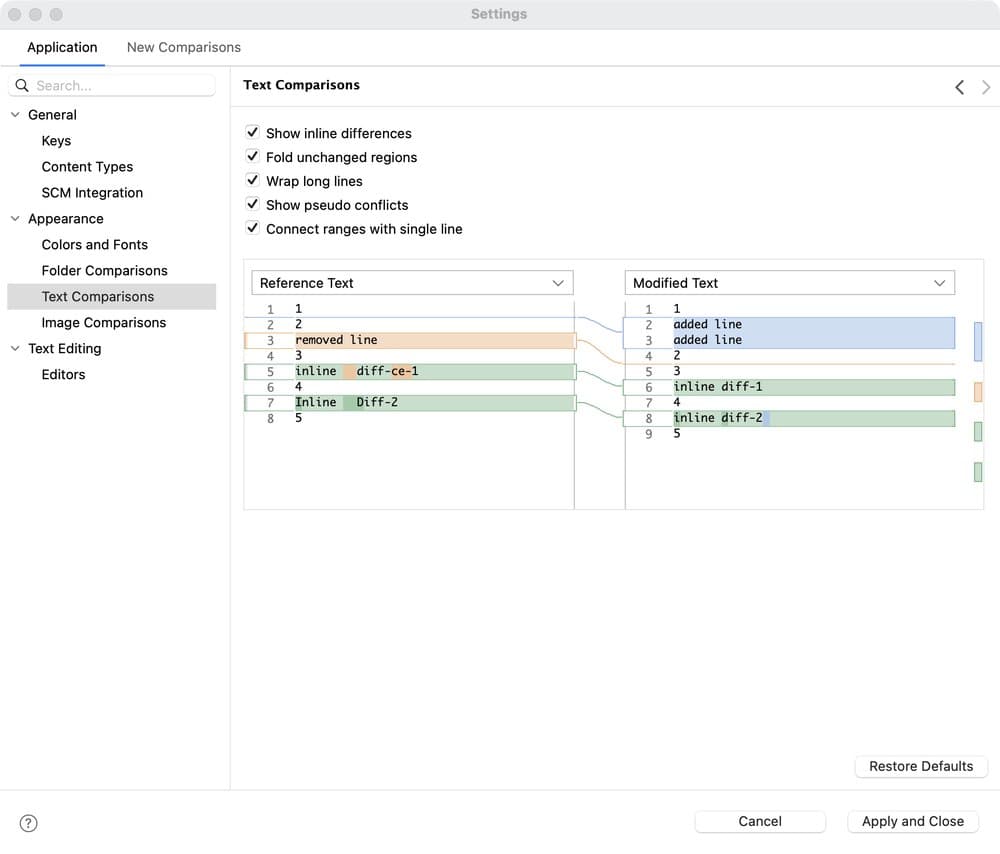Viewport: 1000px width, 854px height.
Task: Disable Fold unchanged regions
Action: click(x=253, y=156)
